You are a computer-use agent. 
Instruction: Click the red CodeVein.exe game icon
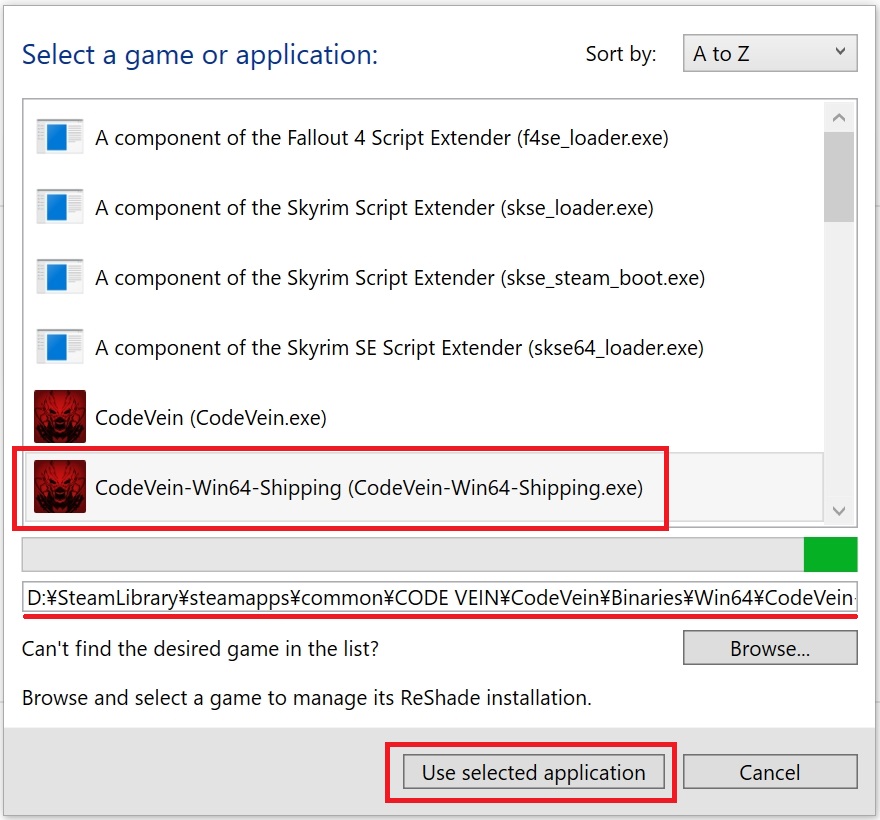point(59,417)
